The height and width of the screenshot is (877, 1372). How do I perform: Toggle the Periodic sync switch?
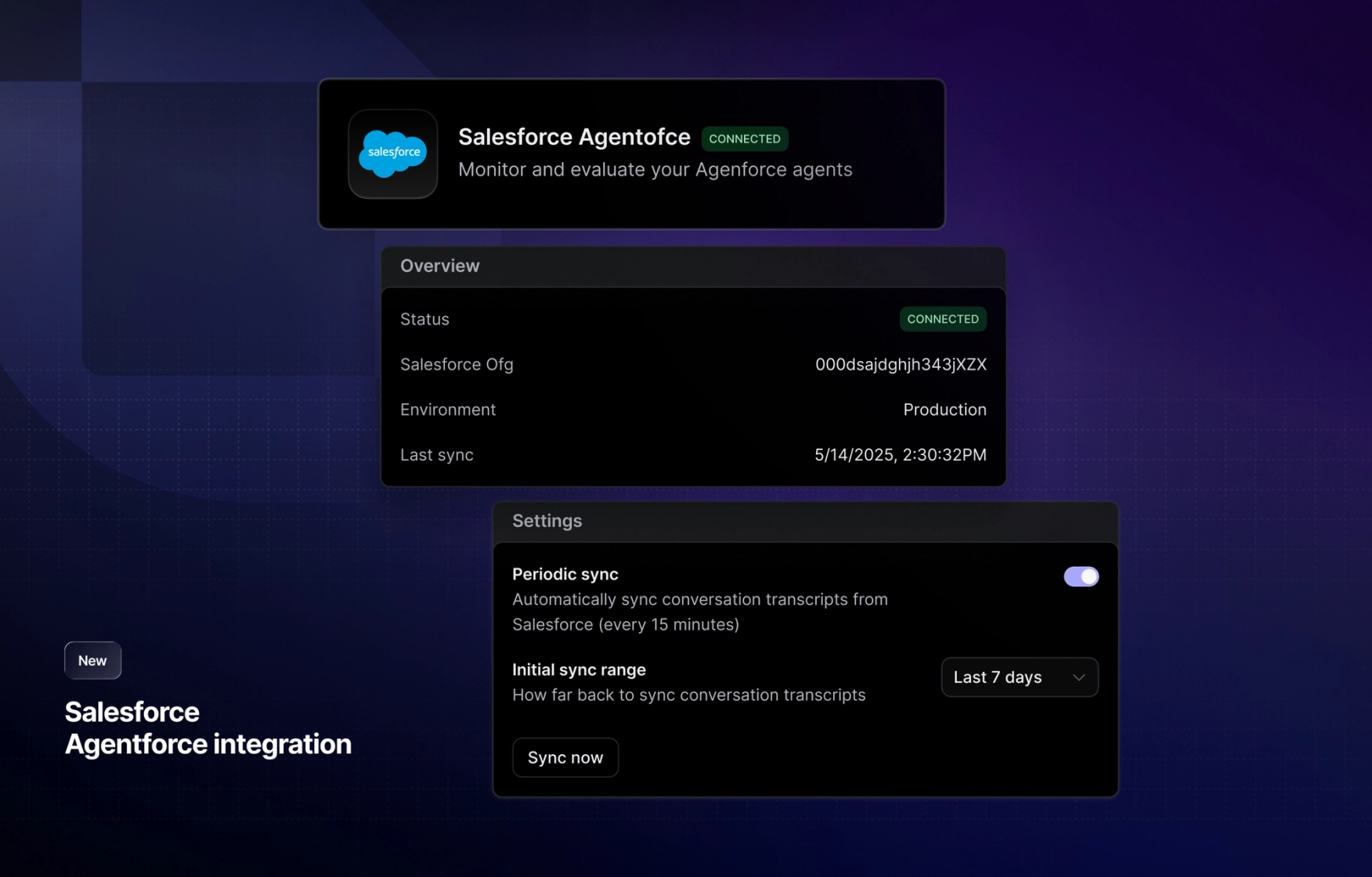point(1081,576)
